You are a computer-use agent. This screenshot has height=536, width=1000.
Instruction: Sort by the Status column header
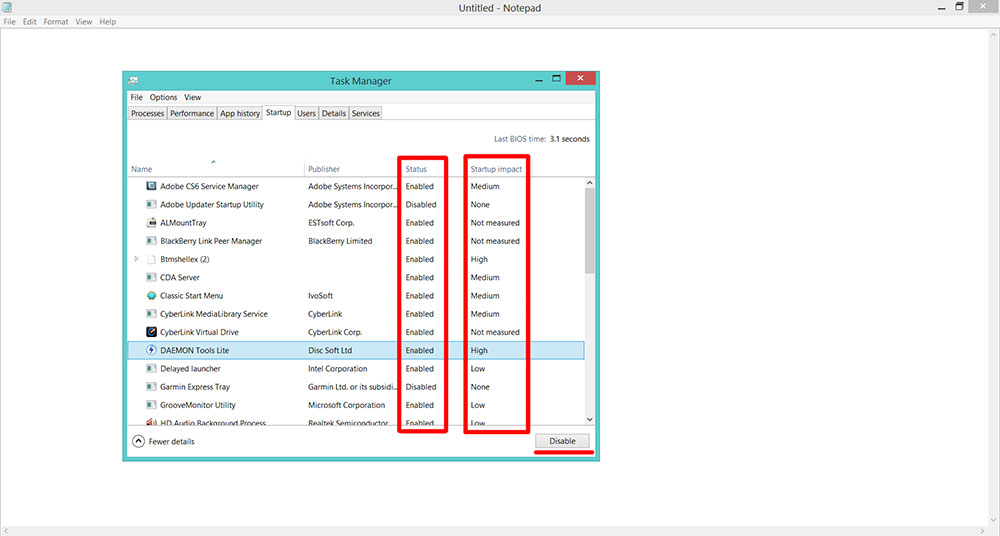(x=416, y=169)
